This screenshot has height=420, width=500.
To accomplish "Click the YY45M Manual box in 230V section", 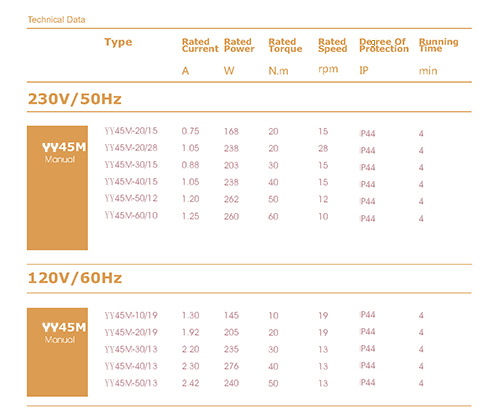I will (x=57, y=188).
